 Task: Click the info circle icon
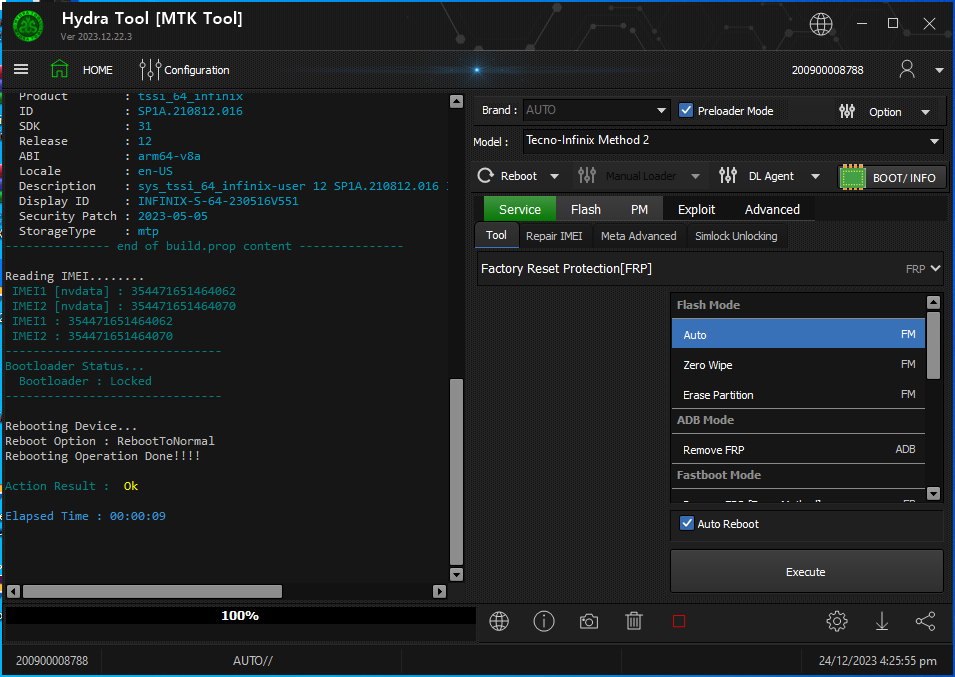(x=544, y=621)
